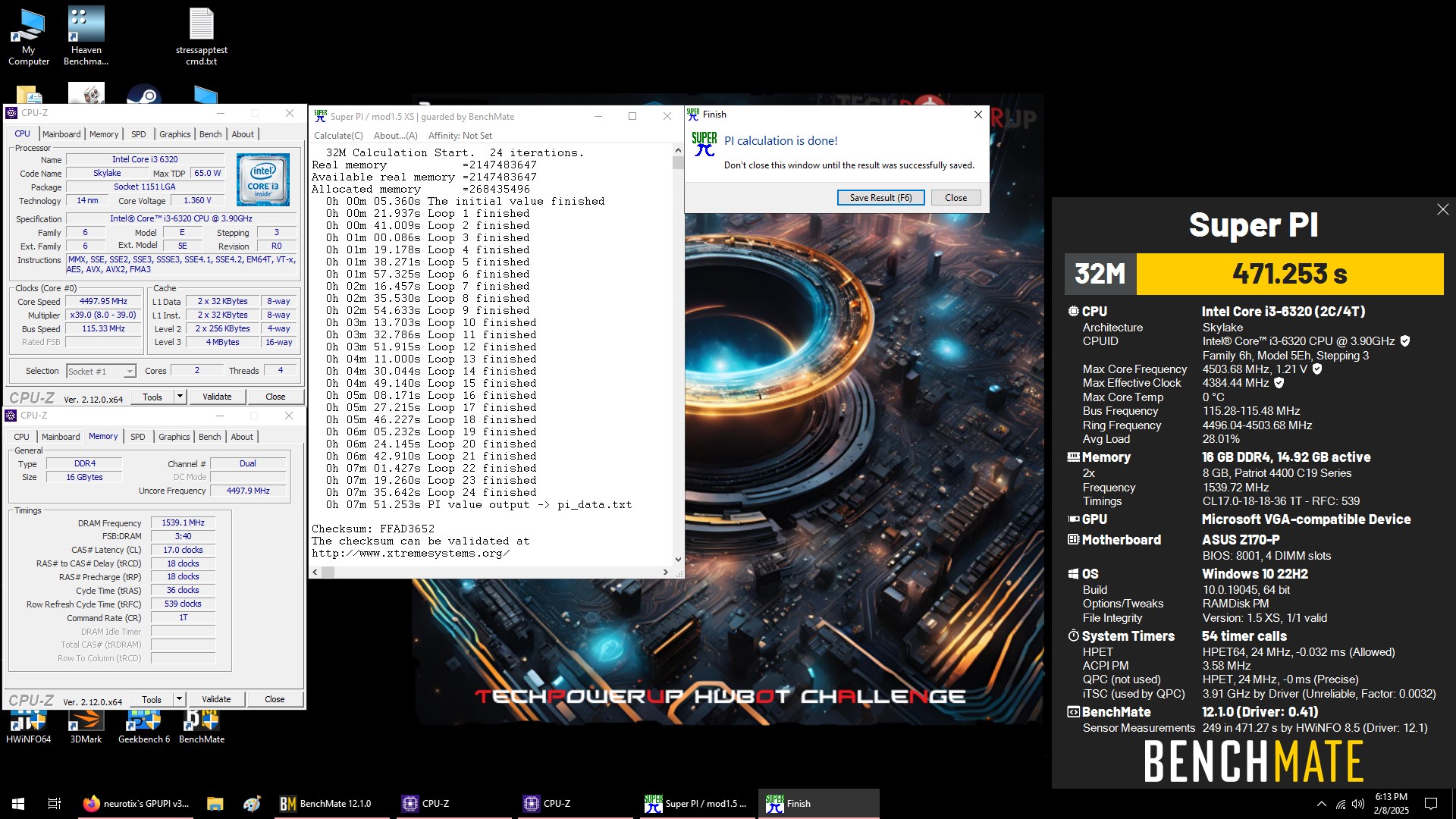Open About...(A) menu in Super PI

click(x=396, y=136)
